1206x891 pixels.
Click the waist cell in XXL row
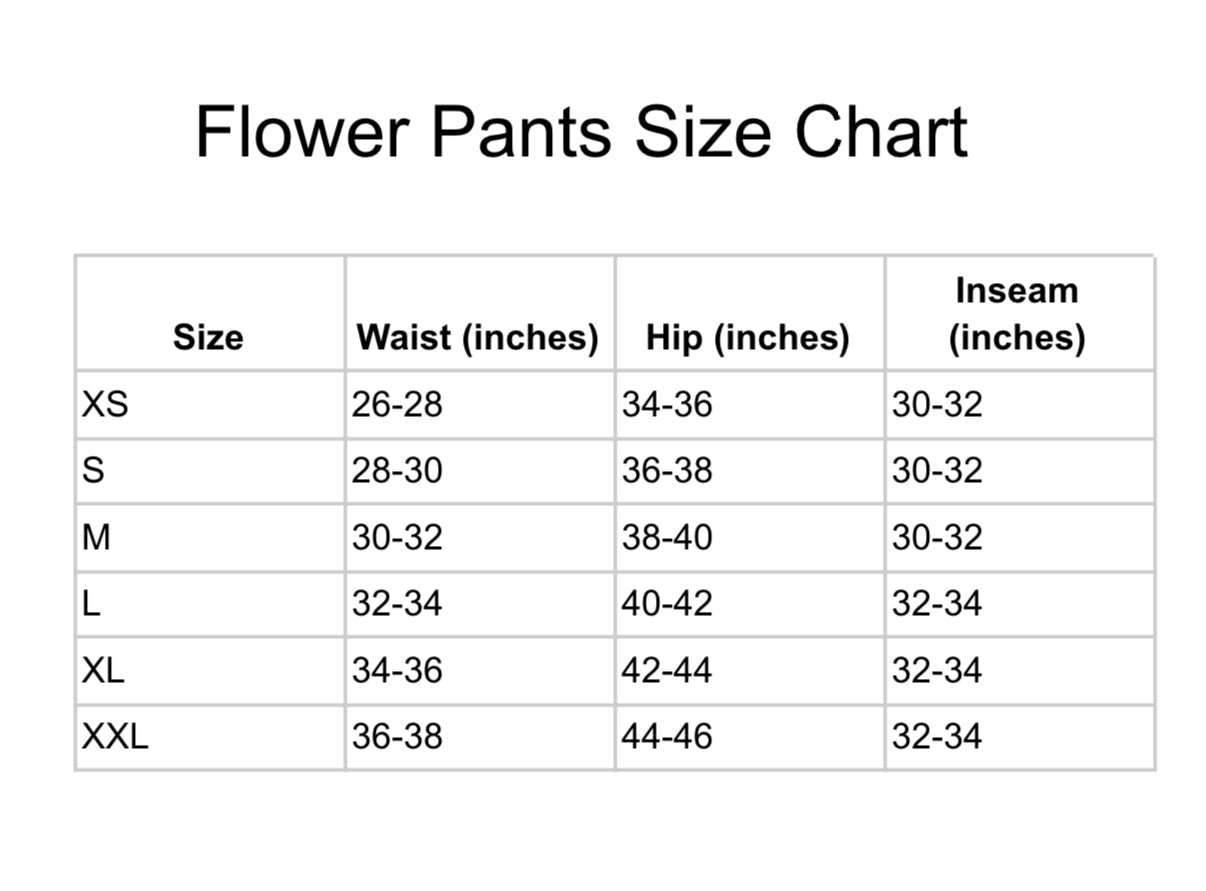tap(396, 737)
